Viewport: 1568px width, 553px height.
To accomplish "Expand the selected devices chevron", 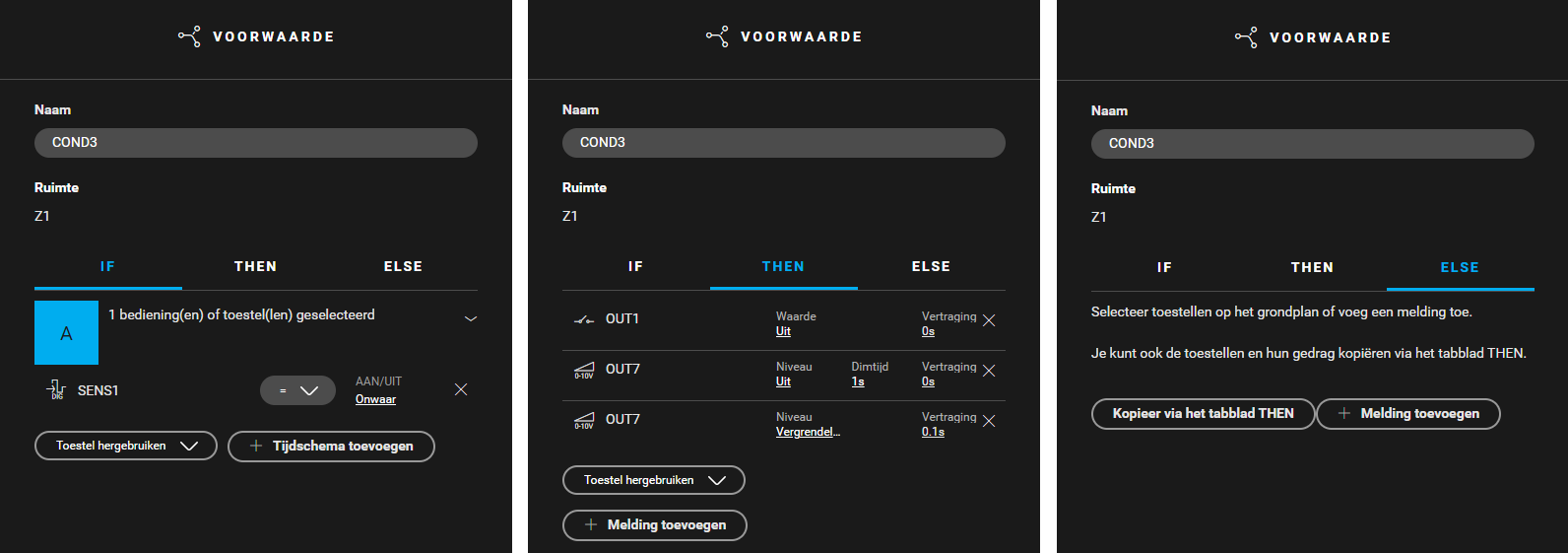I will point(471,318).
